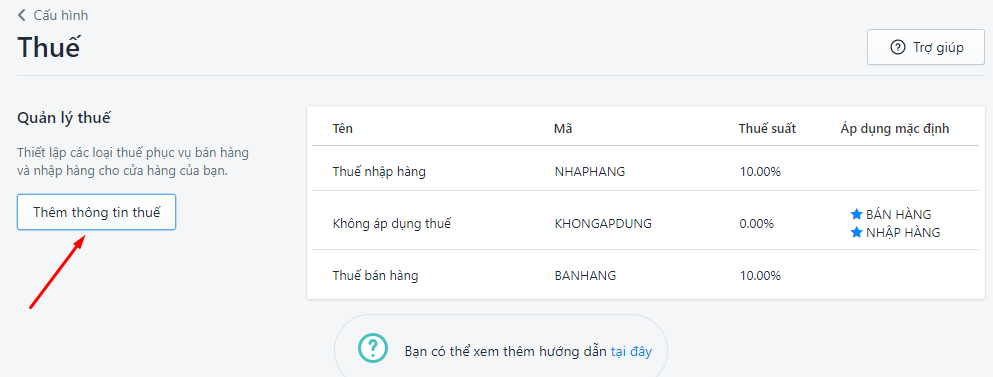The image size is (993, 377).
Task: Select the KHONGAPDUNG tax code
Action: point(603,223)
